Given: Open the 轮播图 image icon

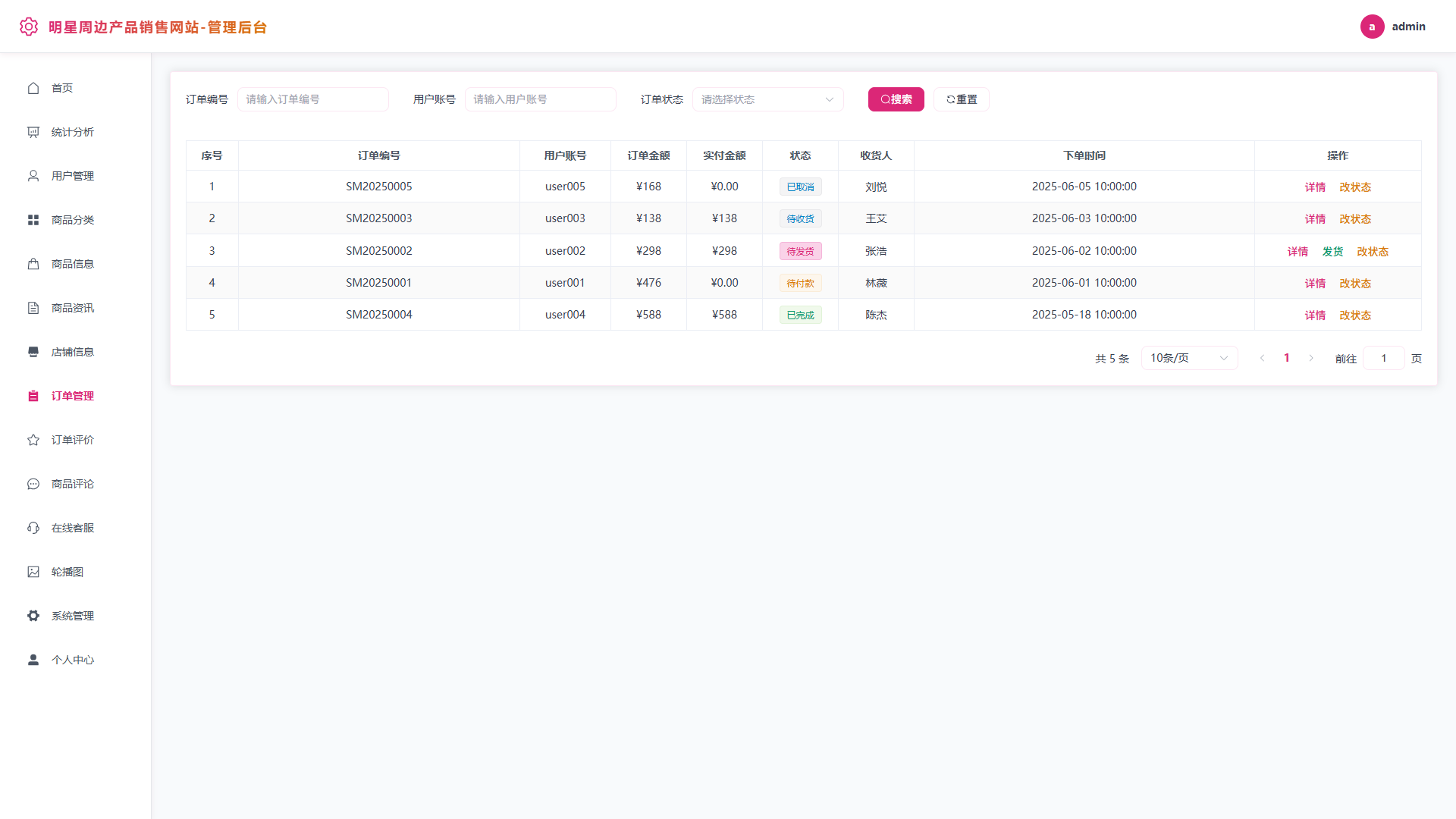Looking at the screenshot, I should [33, 572].
